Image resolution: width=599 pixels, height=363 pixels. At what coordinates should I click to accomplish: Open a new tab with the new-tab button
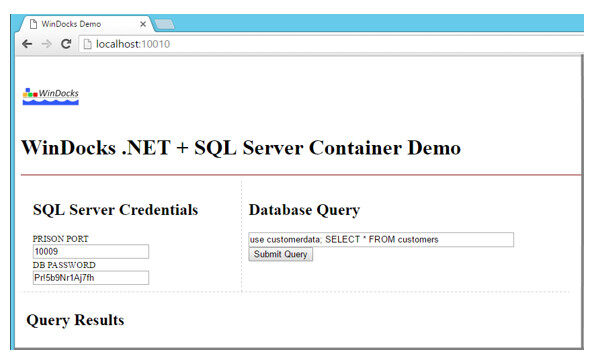[164, 24]
